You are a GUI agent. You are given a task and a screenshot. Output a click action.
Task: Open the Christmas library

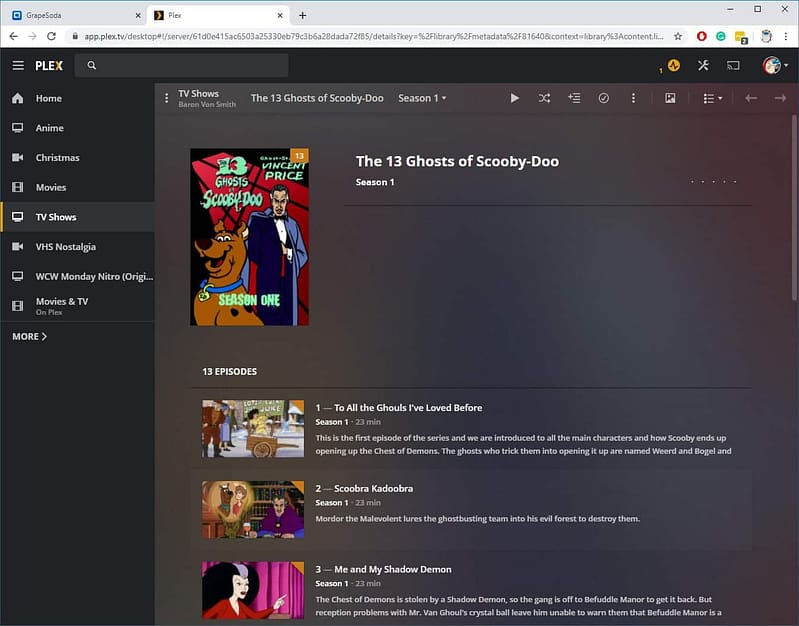(77, 158)
